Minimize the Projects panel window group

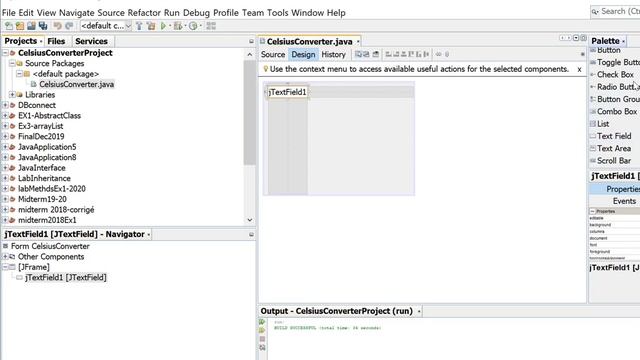click(251, 41)
